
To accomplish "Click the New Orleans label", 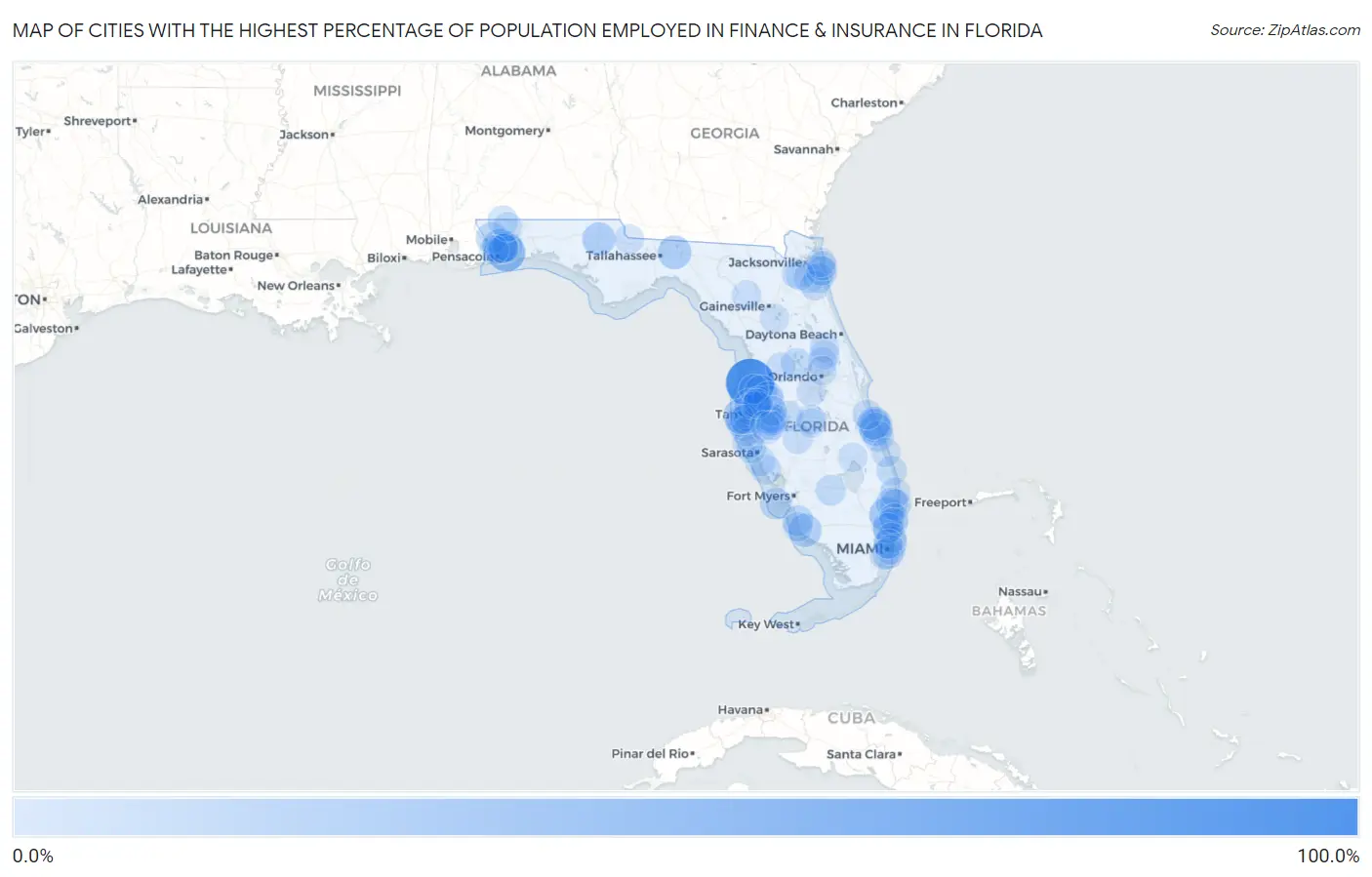I will (x=296, y=286).
